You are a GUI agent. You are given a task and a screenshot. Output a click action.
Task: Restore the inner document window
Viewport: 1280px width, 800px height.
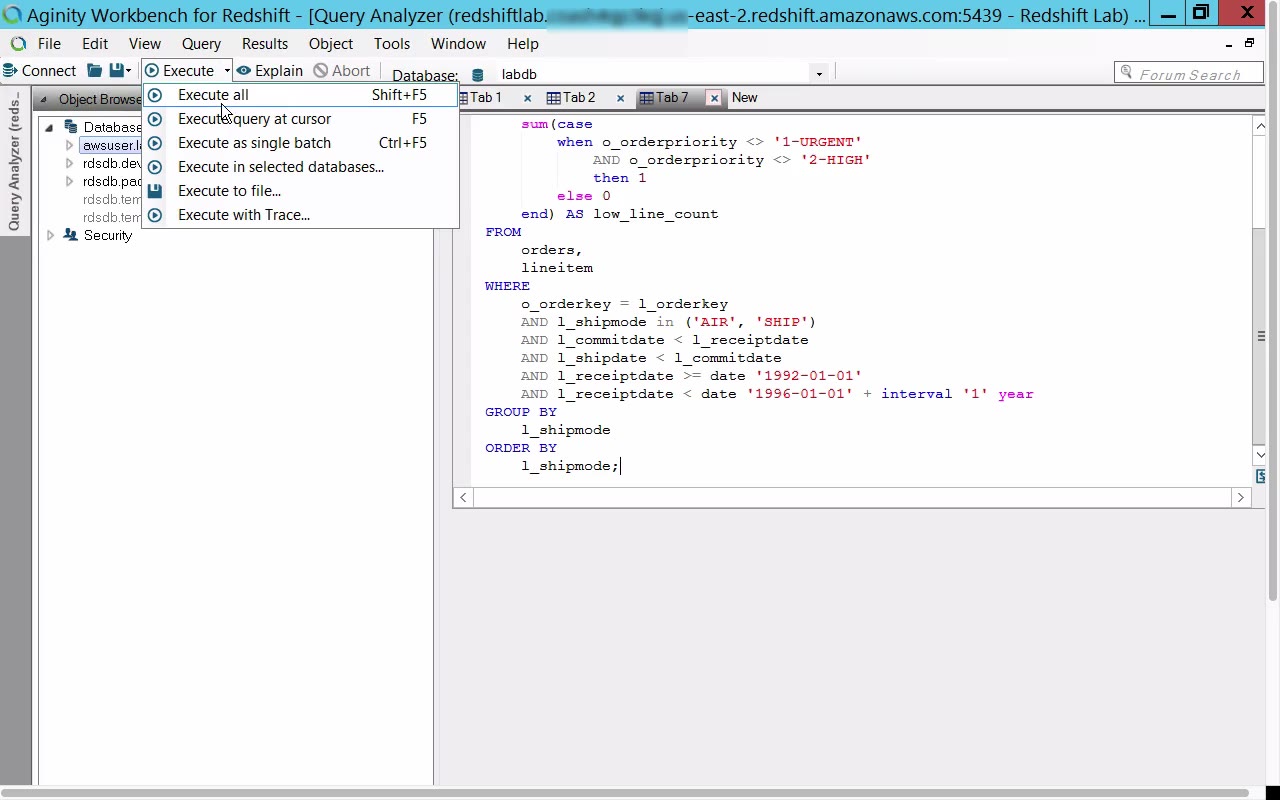point(1249,43)
